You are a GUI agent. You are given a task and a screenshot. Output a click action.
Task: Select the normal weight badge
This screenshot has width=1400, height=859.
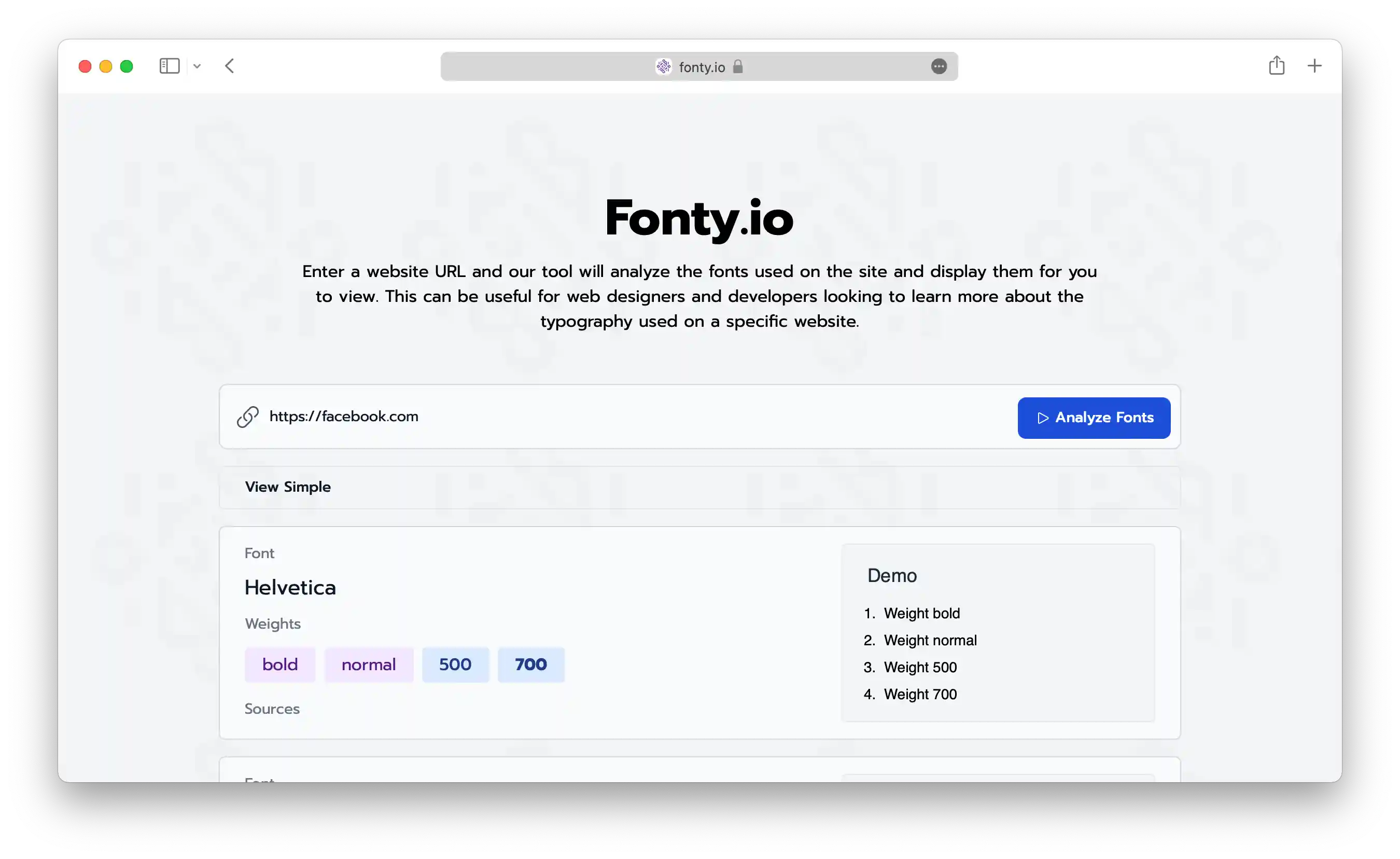click(x=368, y=664)
